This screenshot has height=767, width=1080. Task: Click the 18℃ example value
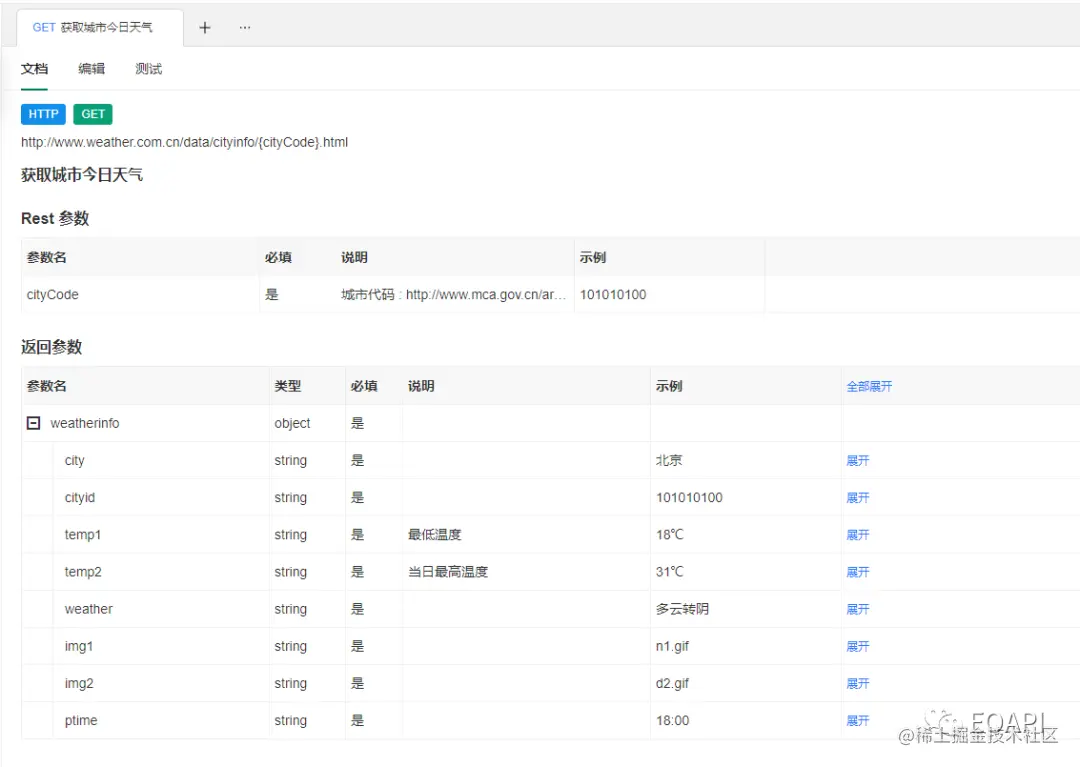click(x=669, y=535)
